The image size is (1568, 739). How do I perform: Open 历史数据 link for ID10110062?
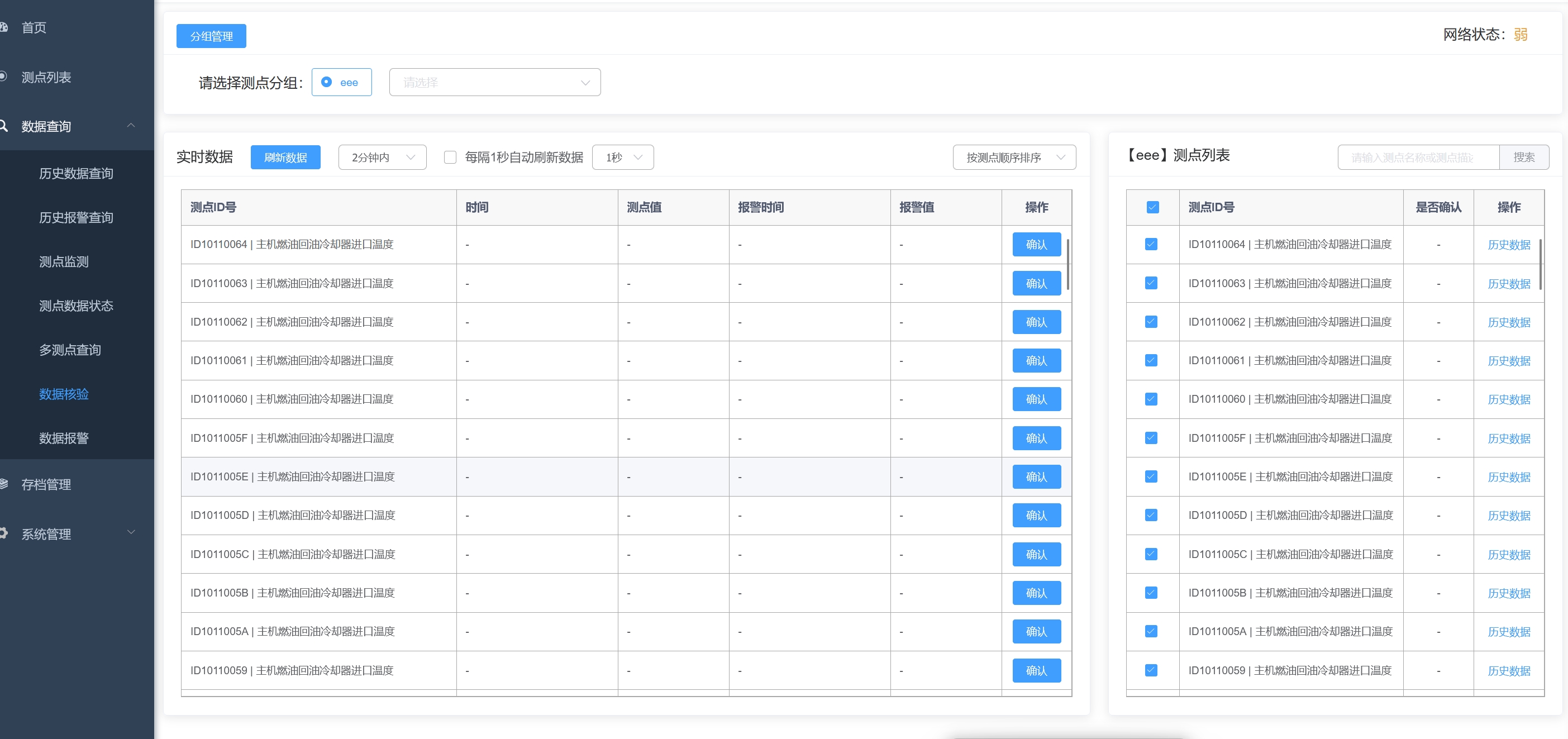click(1509, 322)
